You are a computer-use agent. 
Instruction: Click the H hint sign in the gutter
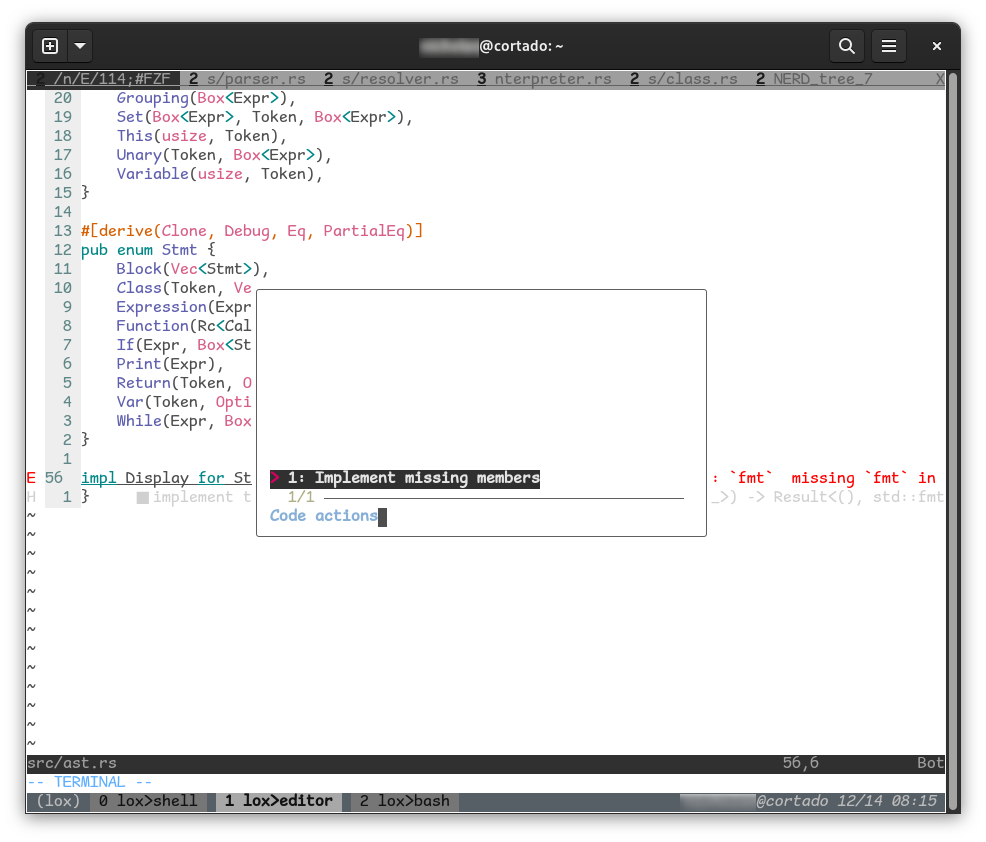(x=31, y=497)
